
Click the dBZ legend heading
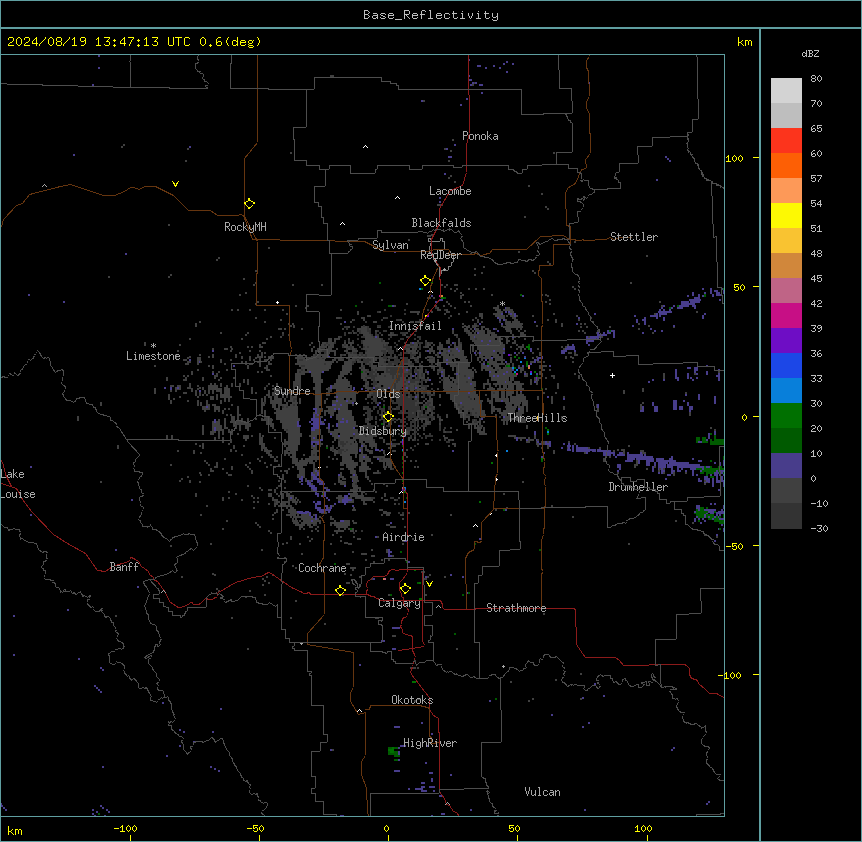point(810,53)
